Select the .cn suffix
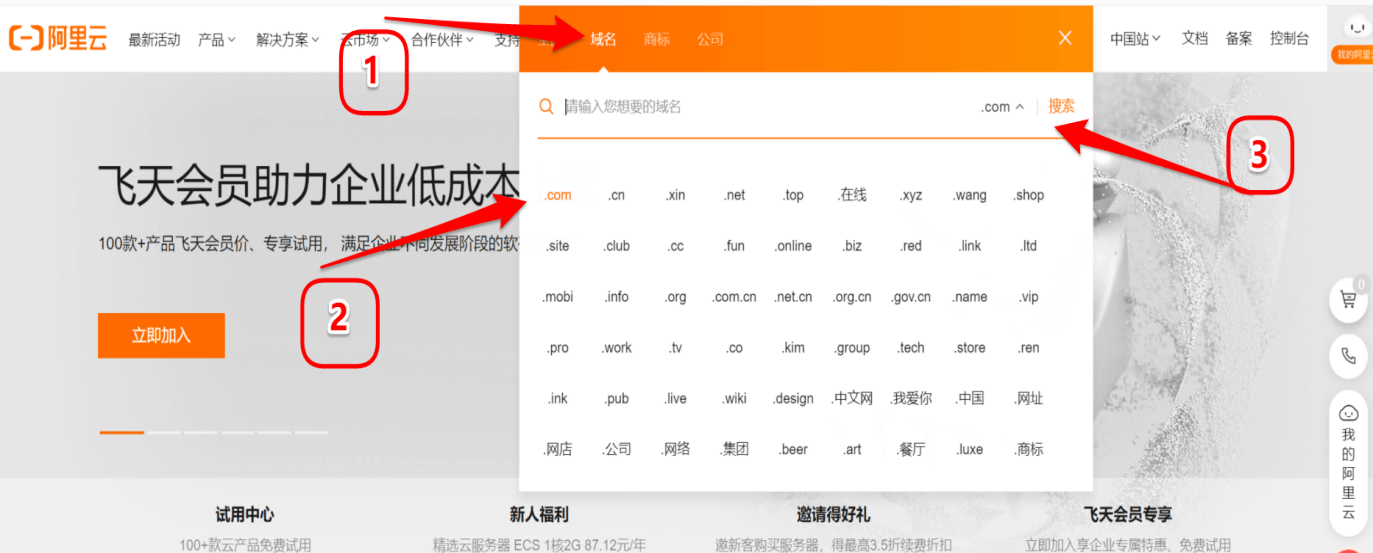Viewport: 1373px width, 553px height. [617, 195]
